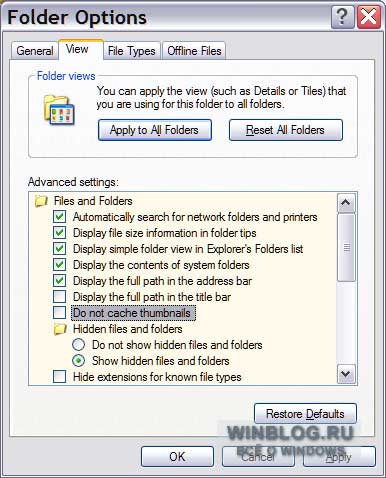
Task: Uncheck full path in address bar
Action: coord(59,281)
